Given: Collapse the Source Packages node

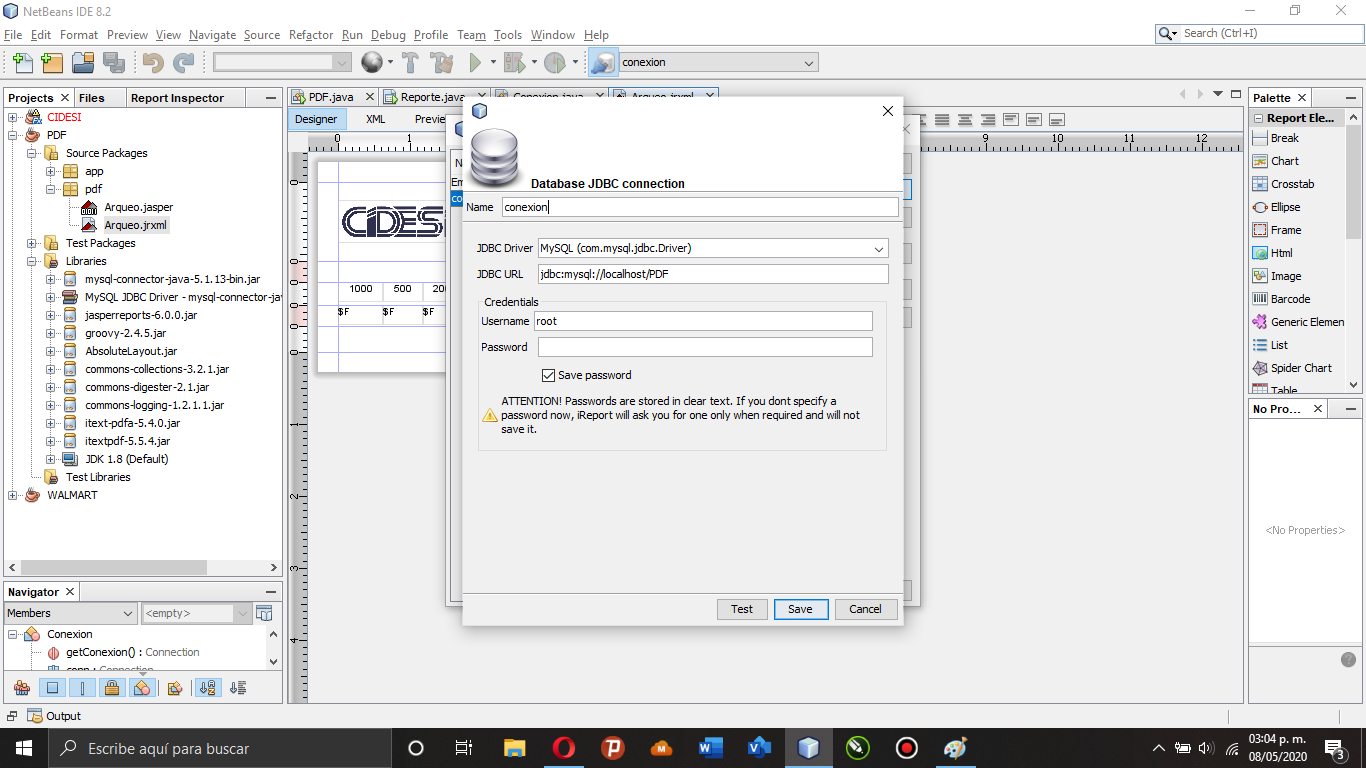Looking at the screenshot, I should [x=32, y=153].
